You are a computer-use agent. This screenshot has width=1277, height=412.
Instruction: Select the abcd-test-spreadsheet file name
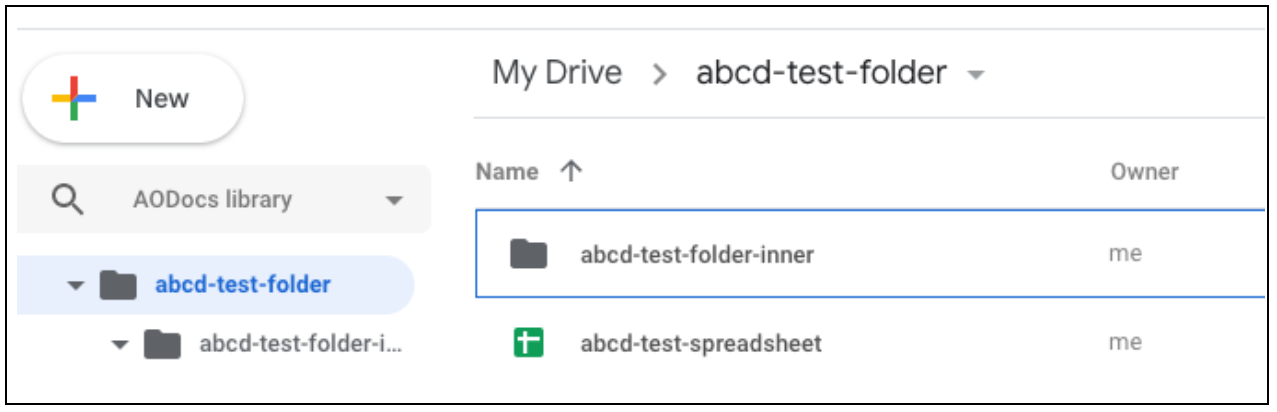click(700, 344)
